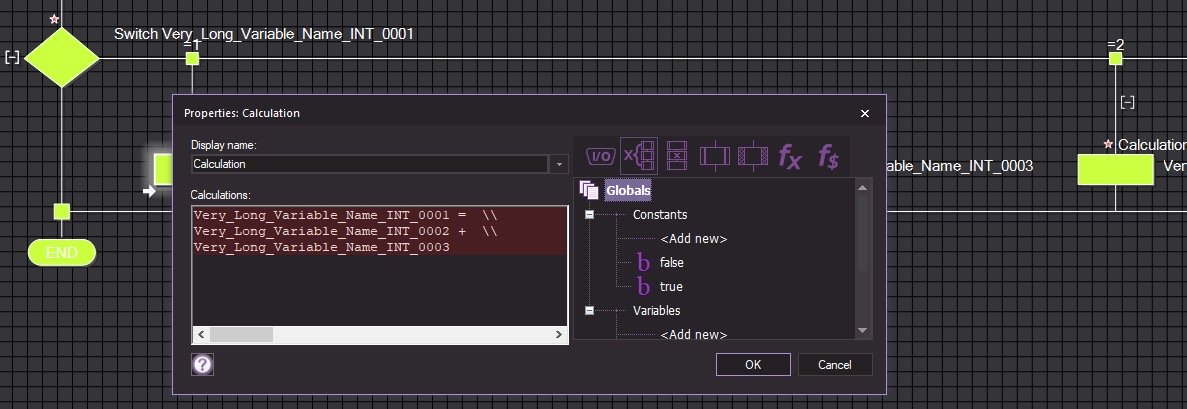Screen dimensions: 1187x409
Task: Collapse the Constants tree node
Action: click(590, 214)
